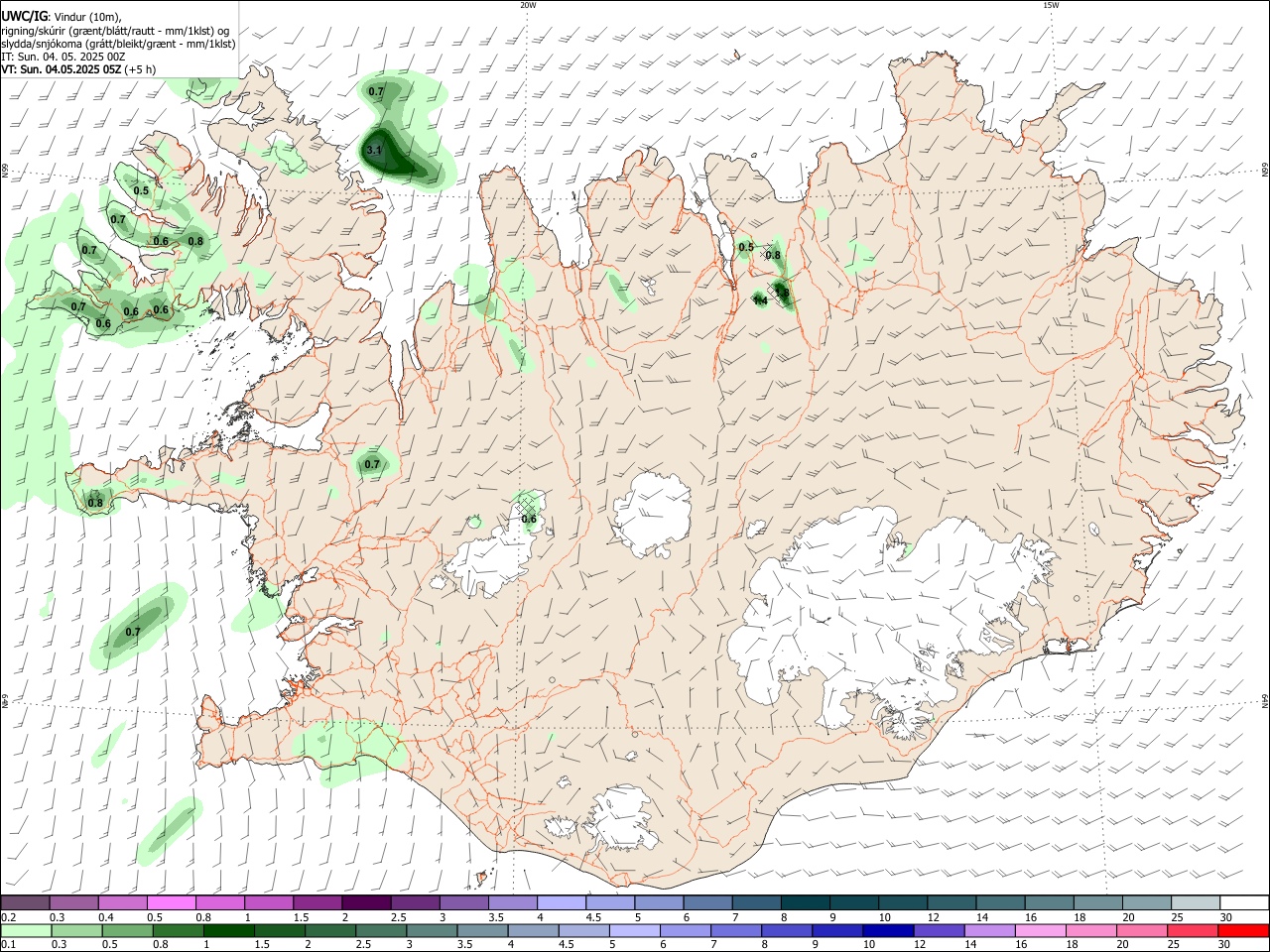Pick lower legend swatch between 7 and 8
The image size is (1270, 952).
[x=734, y=930]
